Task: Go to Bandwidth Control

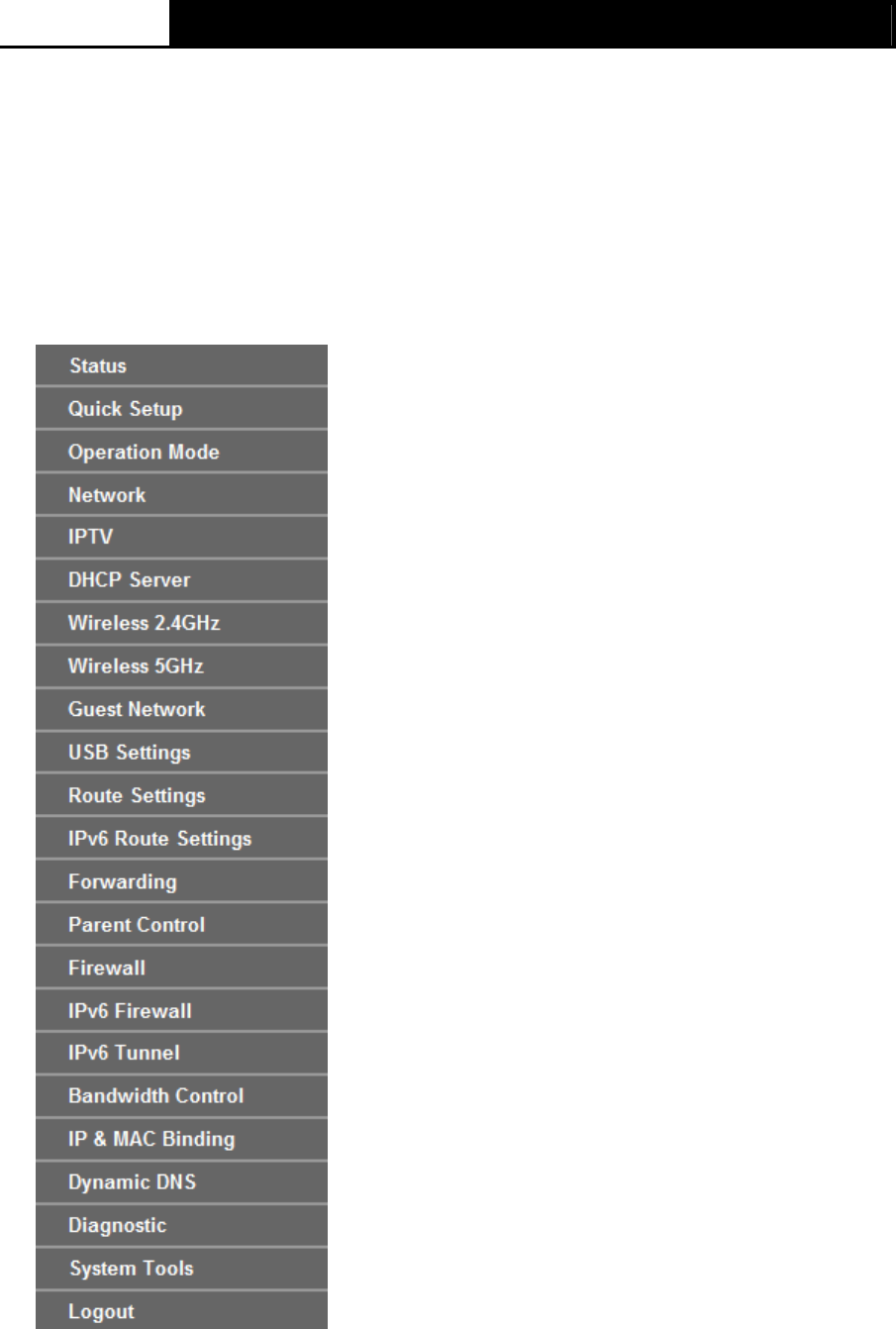Action: pos(181,1096)
